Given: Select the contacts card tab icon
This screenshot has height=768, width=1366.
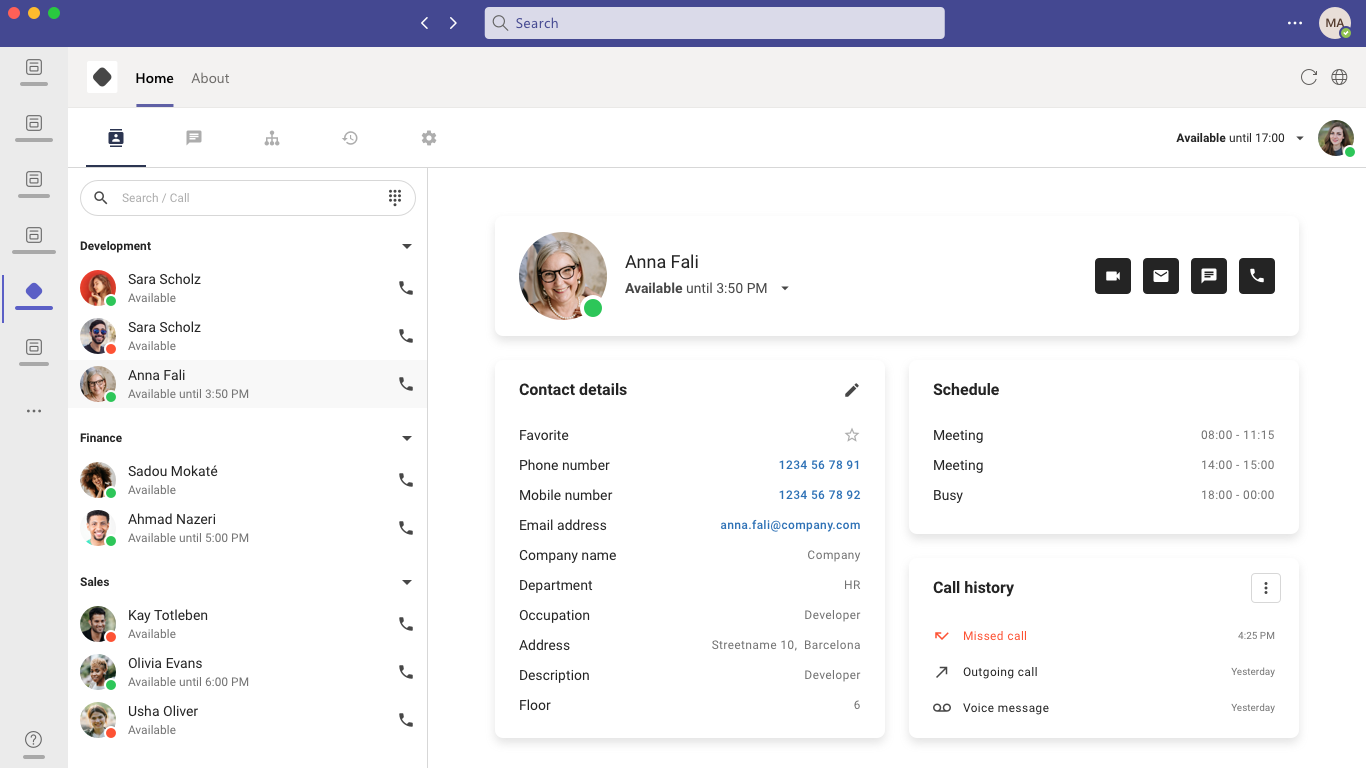Looking at the screenshot, I should coord(115,137).
